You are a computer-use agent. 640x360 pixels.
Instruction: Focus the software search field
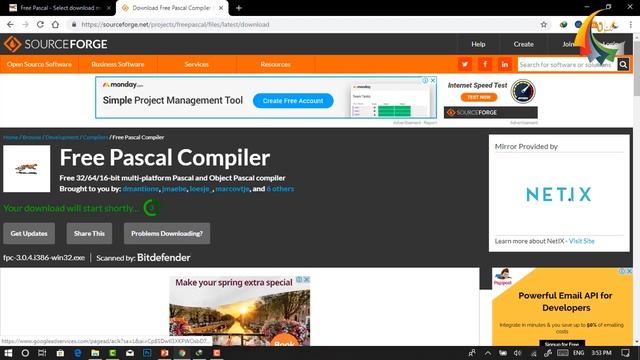coord(567,64)
